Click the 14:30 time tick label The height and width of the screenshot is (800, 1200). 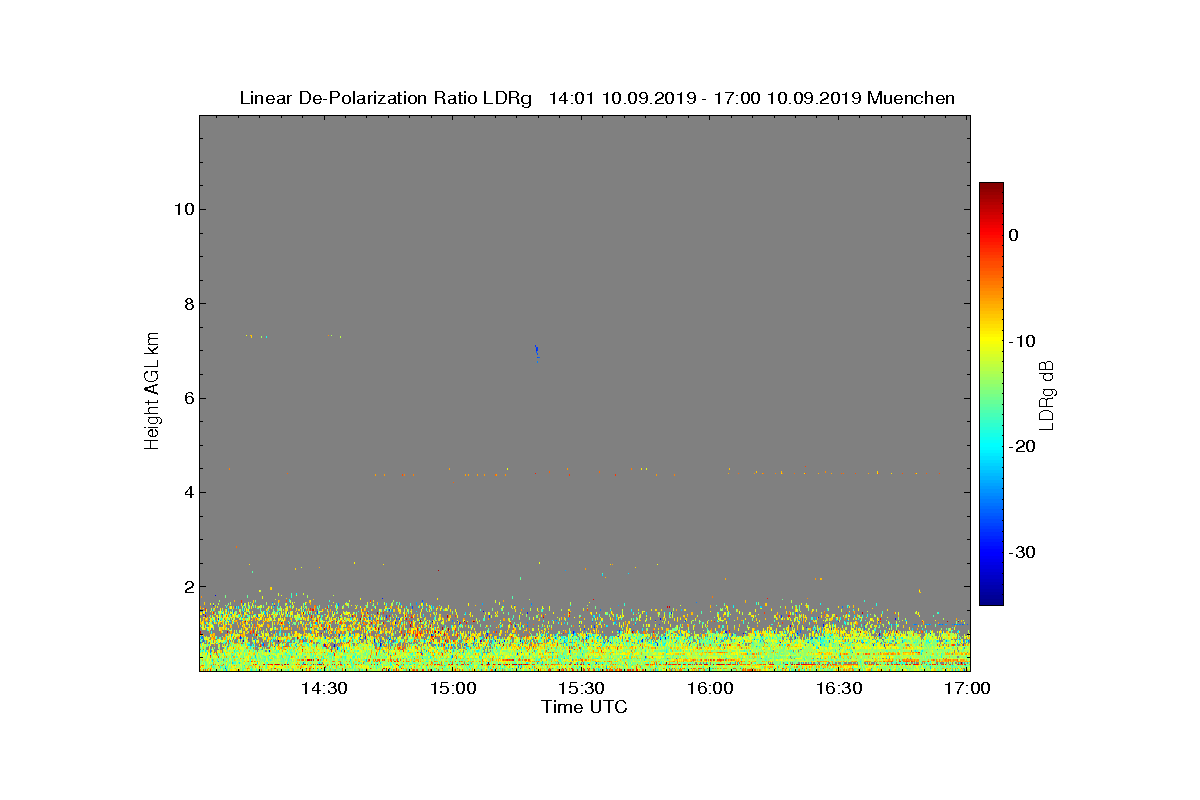tap(324, 688)
